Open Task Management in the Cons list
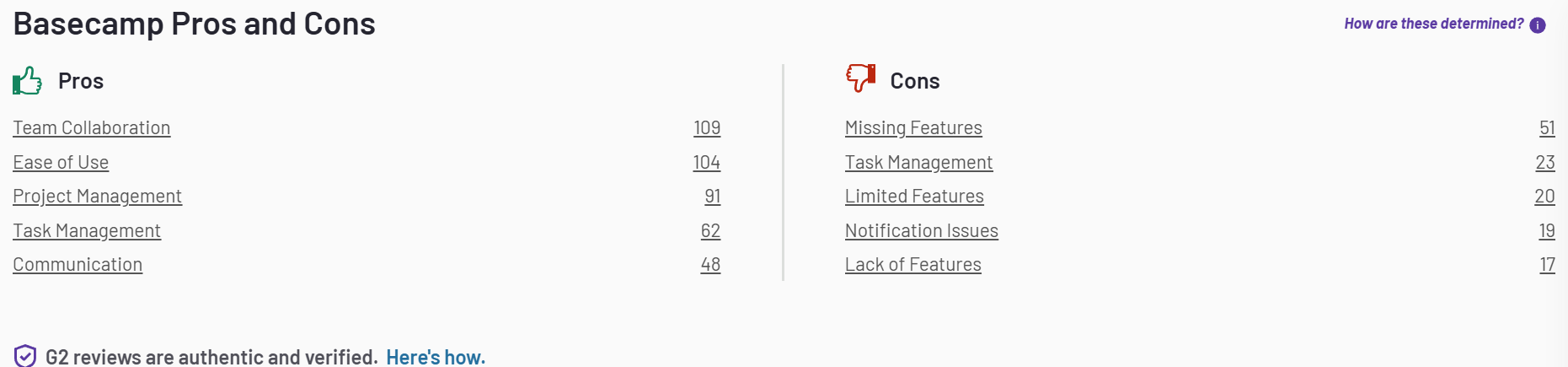Screen dimensions: 1568x367 pos(918,163)
